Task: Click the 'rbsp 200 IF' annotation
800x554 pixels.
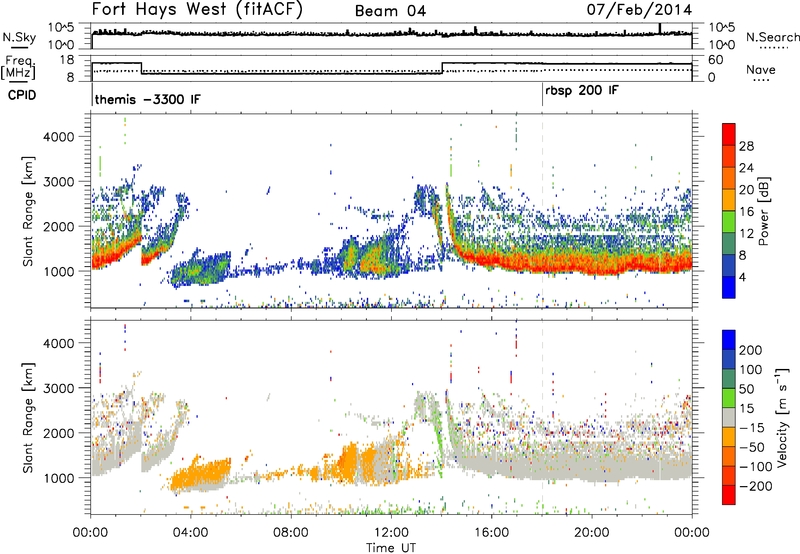Action: point(582,91)
